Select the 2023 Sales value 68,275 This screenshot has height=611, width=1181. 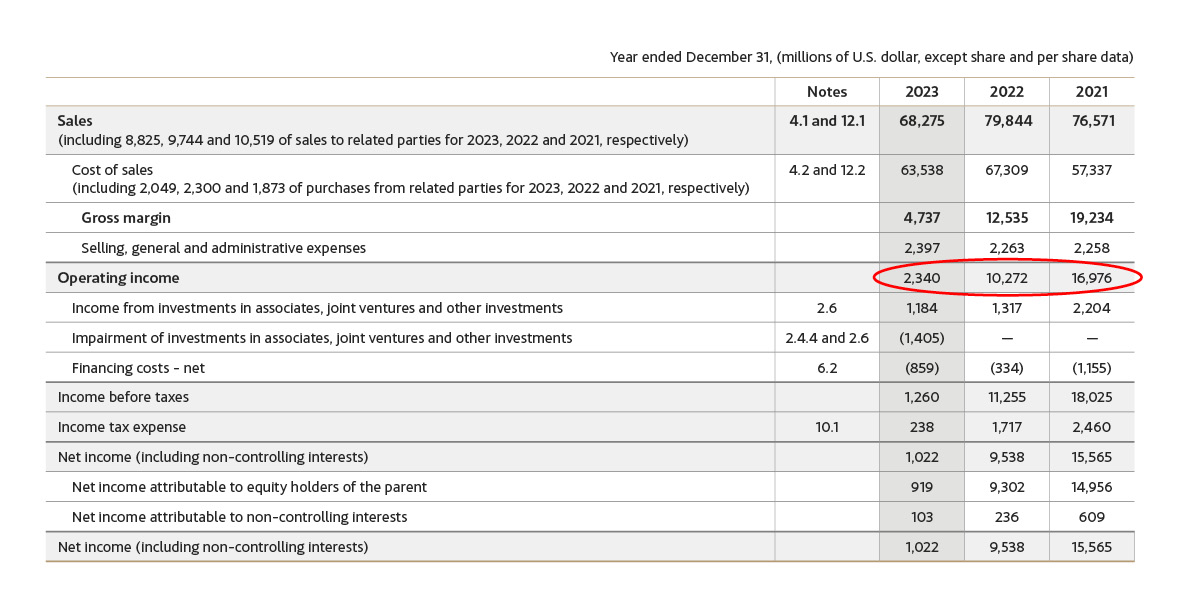coord(921,121)
